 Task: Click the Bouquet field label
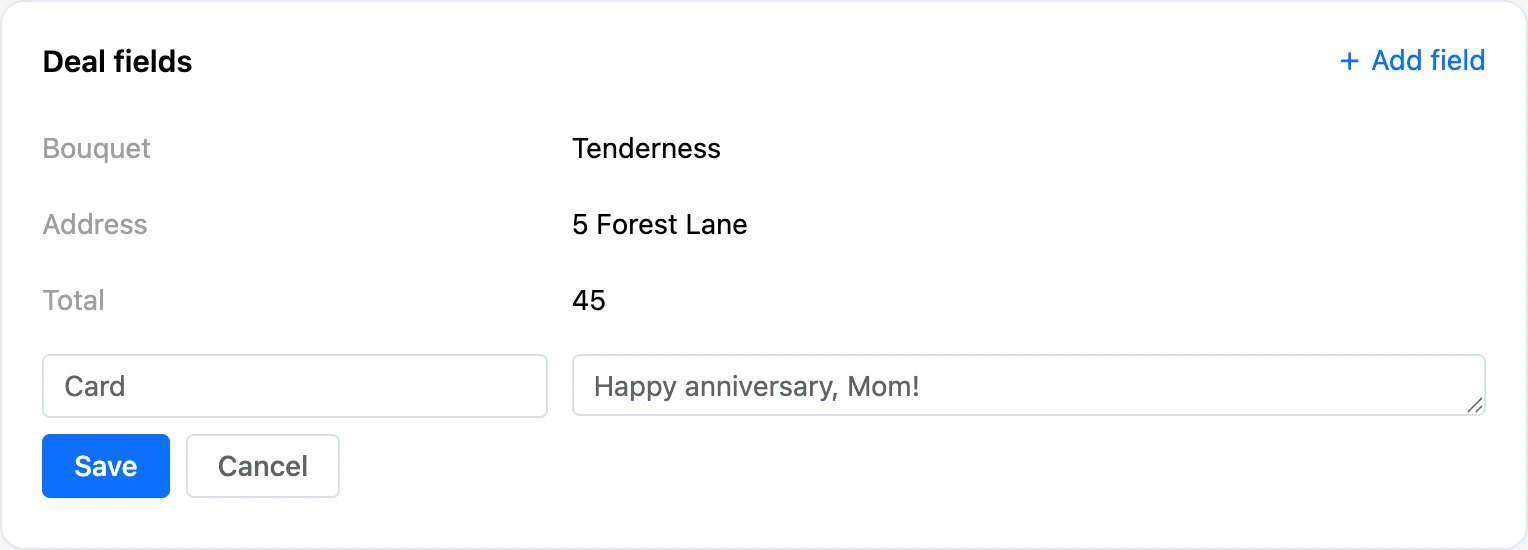coord(97,149)
